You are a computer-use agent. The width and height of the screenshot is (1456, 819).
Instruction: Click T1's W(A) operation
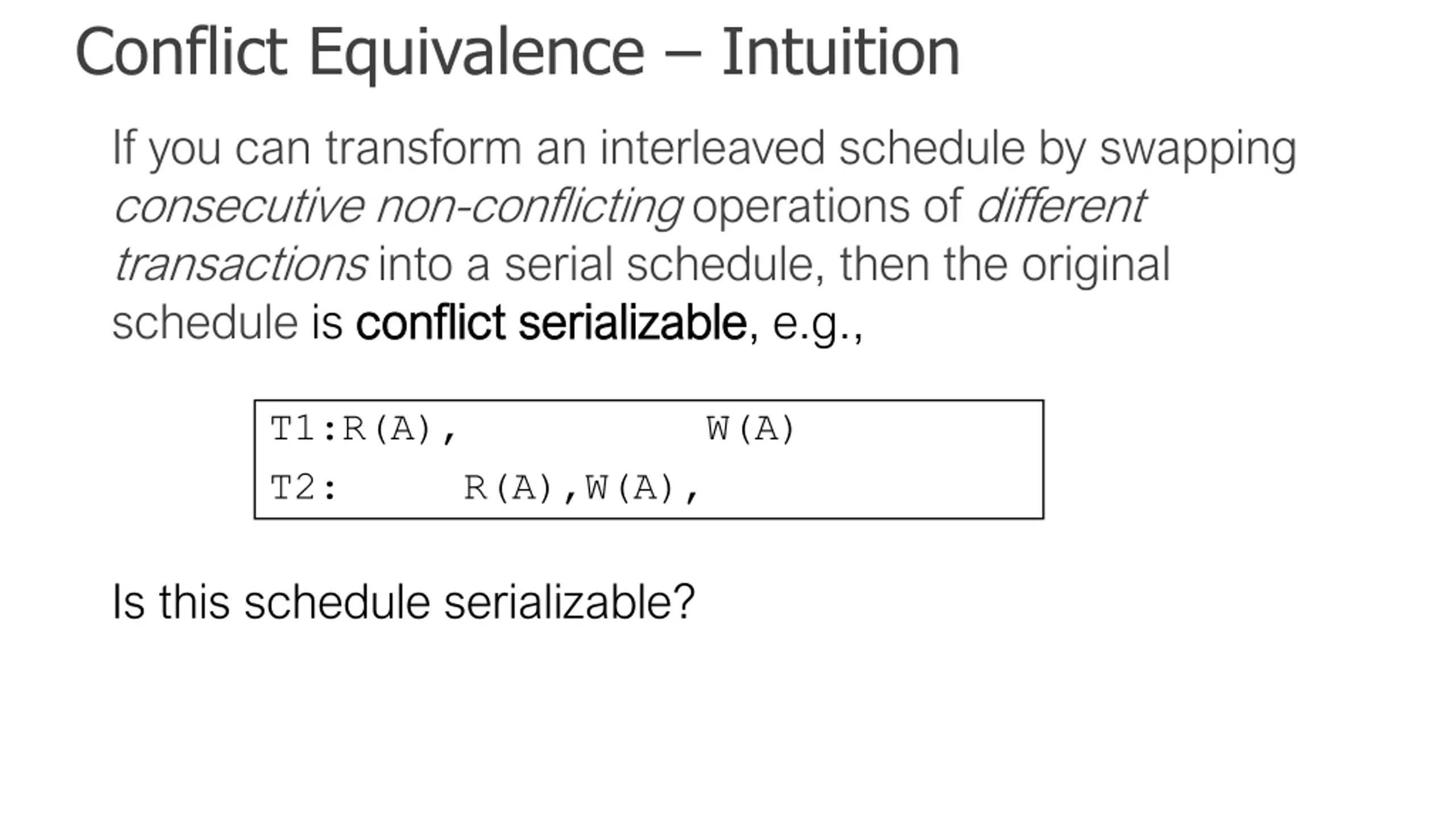[x=750, y=429]
